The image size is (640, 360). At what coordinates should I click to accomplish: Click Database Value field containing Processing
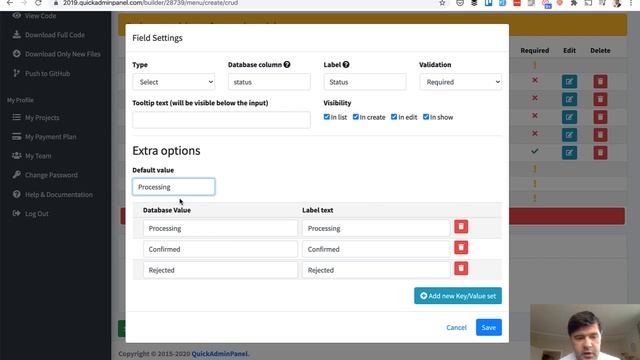coord(220,228)
